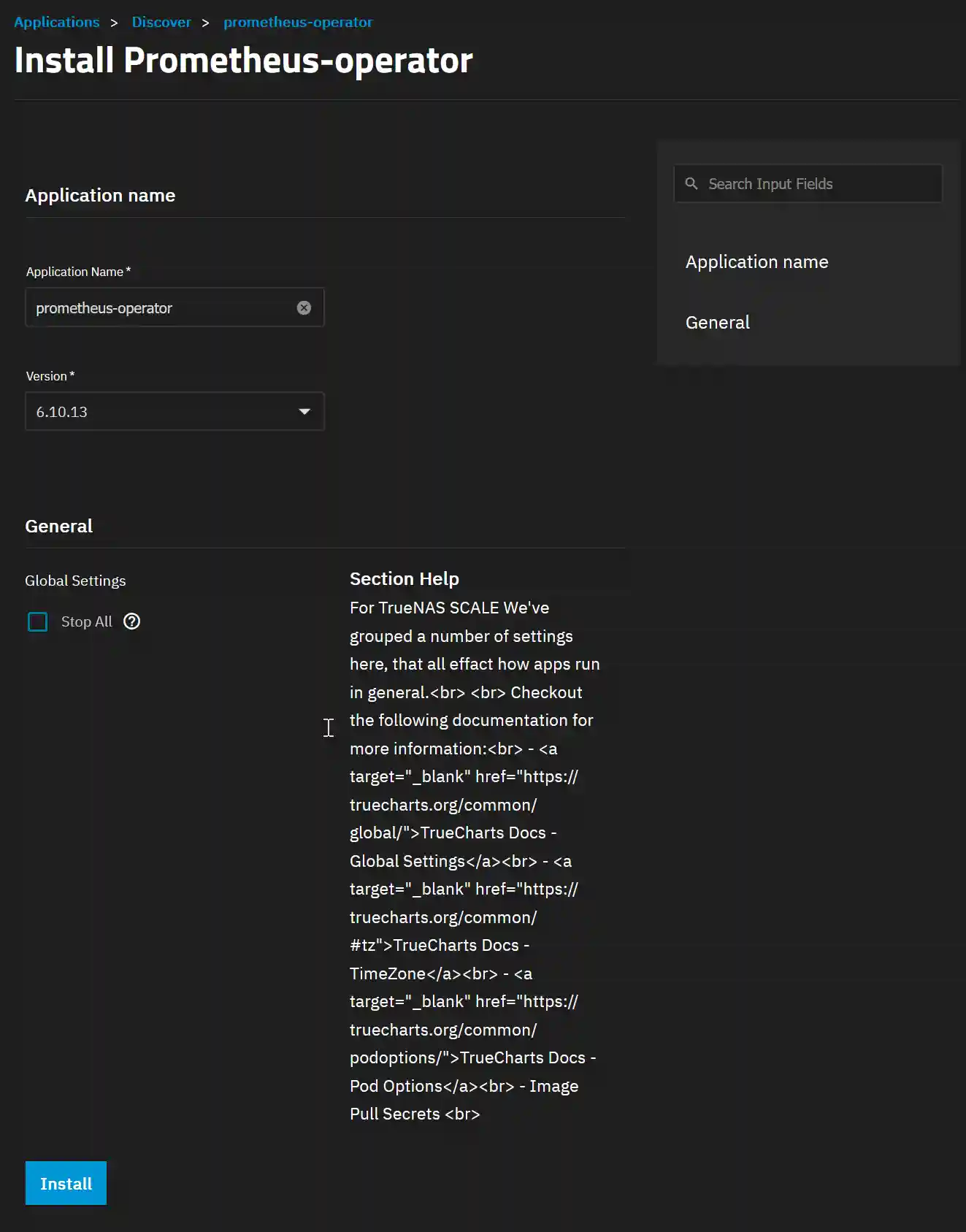The height and width of the screenshot is (1232, 966).
Task: Click the Section Help heading
Action: tap(405, 578)
